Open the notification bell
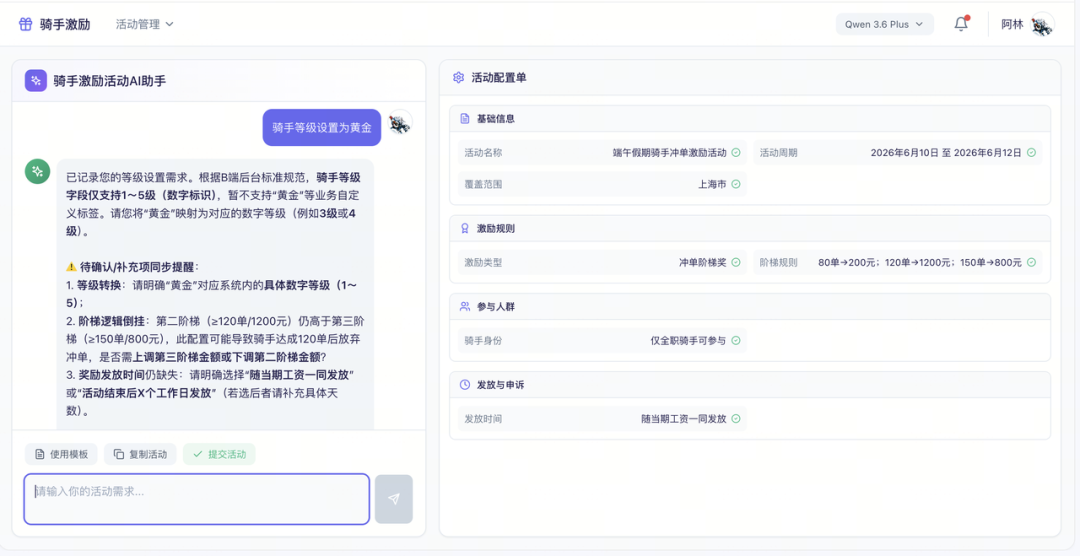 961,24
